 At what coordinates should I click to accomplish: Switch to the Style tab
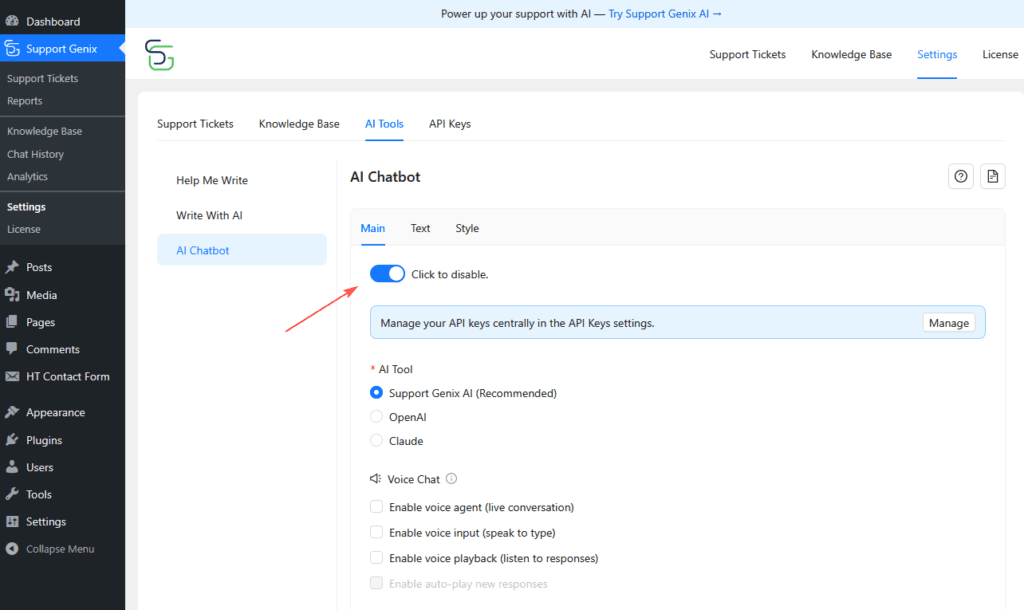tap(467, 228)
